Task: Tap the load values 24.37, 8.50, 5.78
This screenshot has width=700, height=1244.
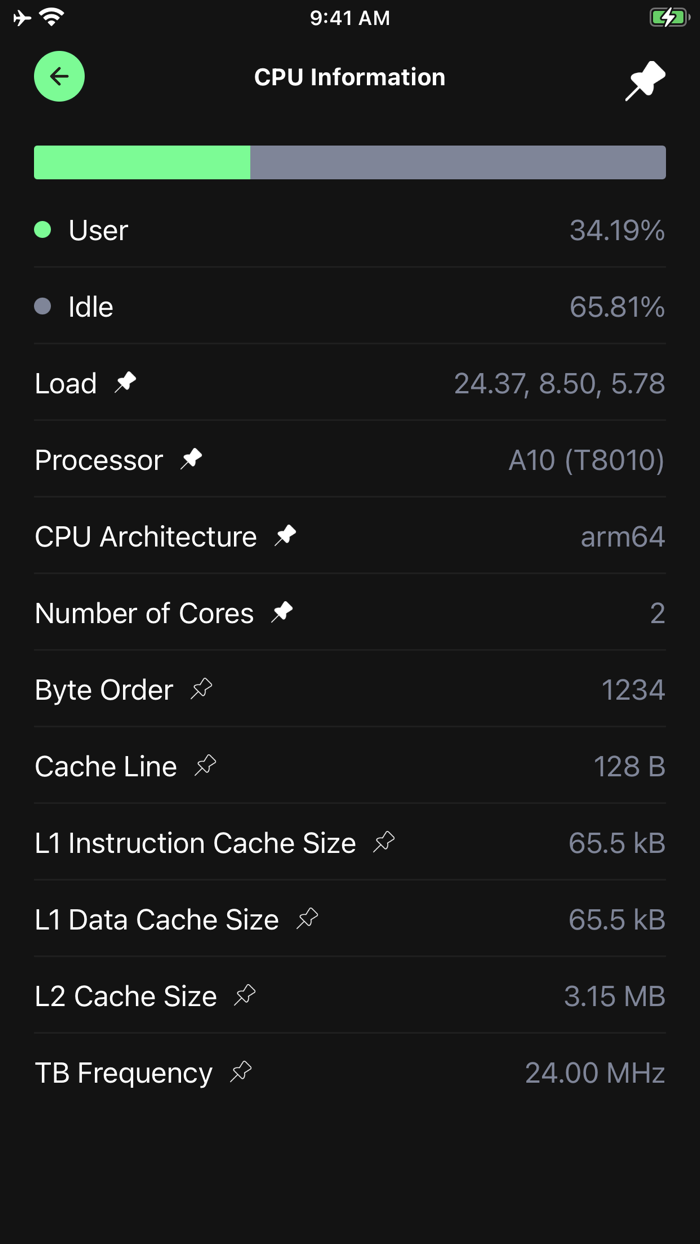Action: click(559, 383)
